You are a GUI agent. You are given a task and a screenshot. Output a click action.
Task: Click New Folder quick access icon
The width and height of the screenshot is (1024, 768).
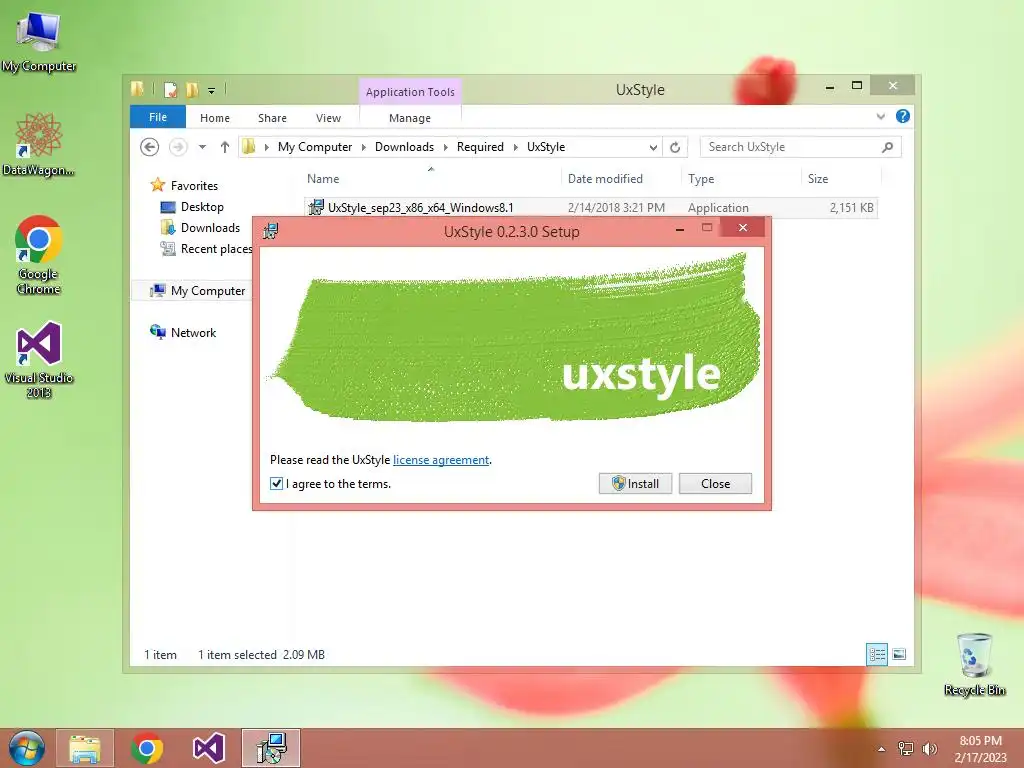coord(192,90)
